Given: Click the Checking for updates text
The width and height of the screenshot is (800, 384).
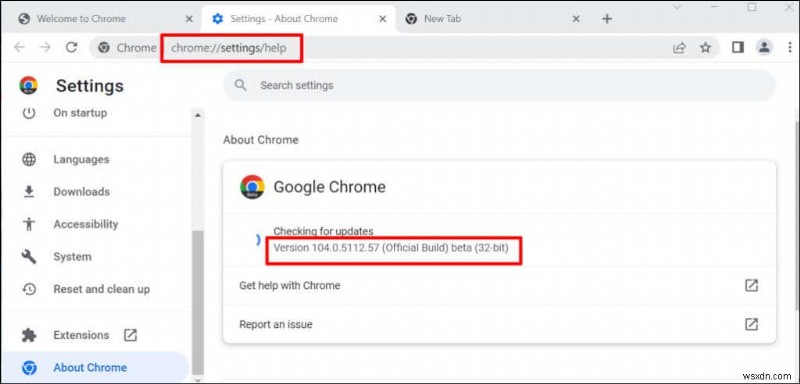Looking at the screenshot, I should (323, 232).
